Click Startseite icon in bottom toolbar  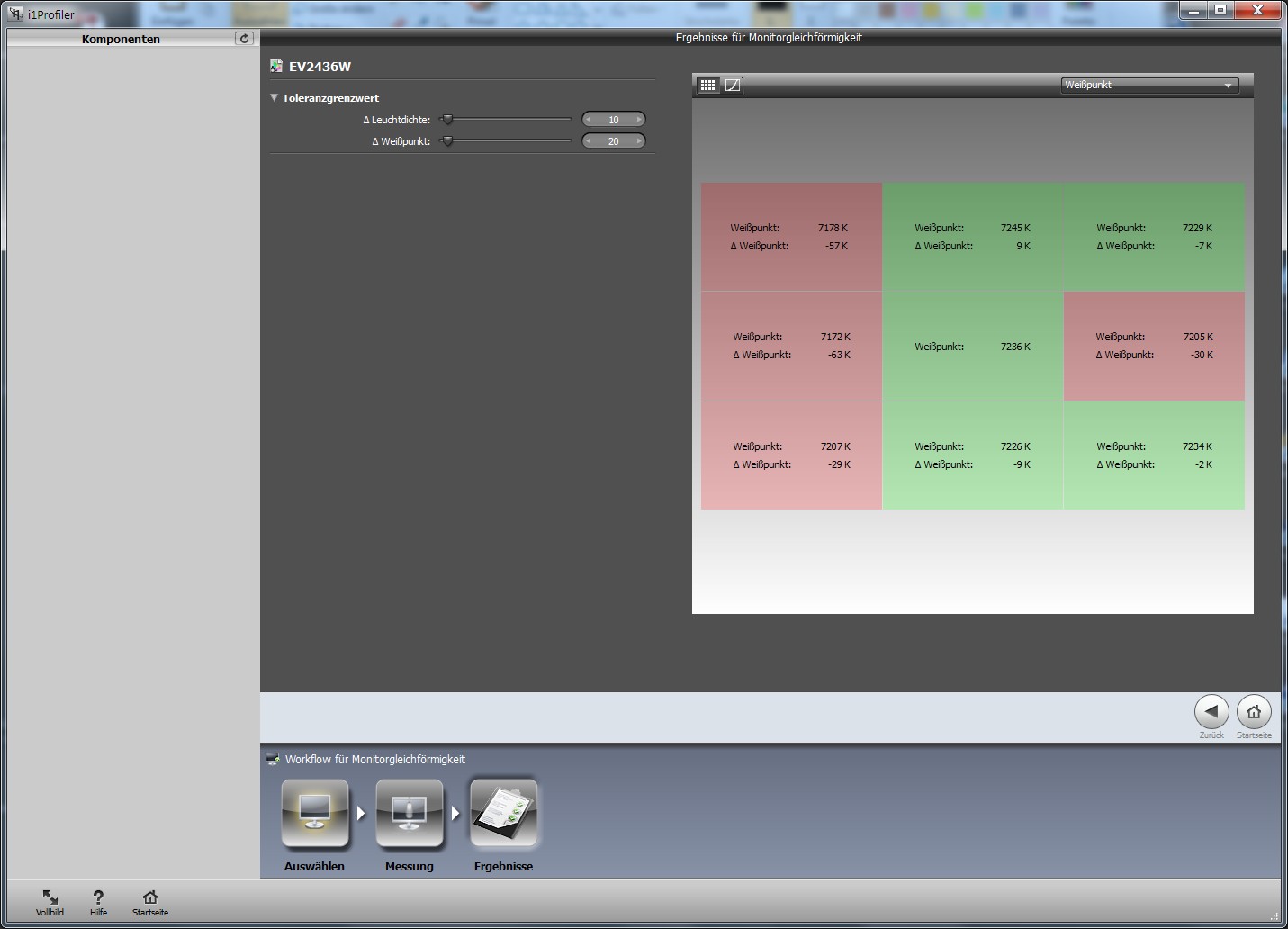click(150, 901)
